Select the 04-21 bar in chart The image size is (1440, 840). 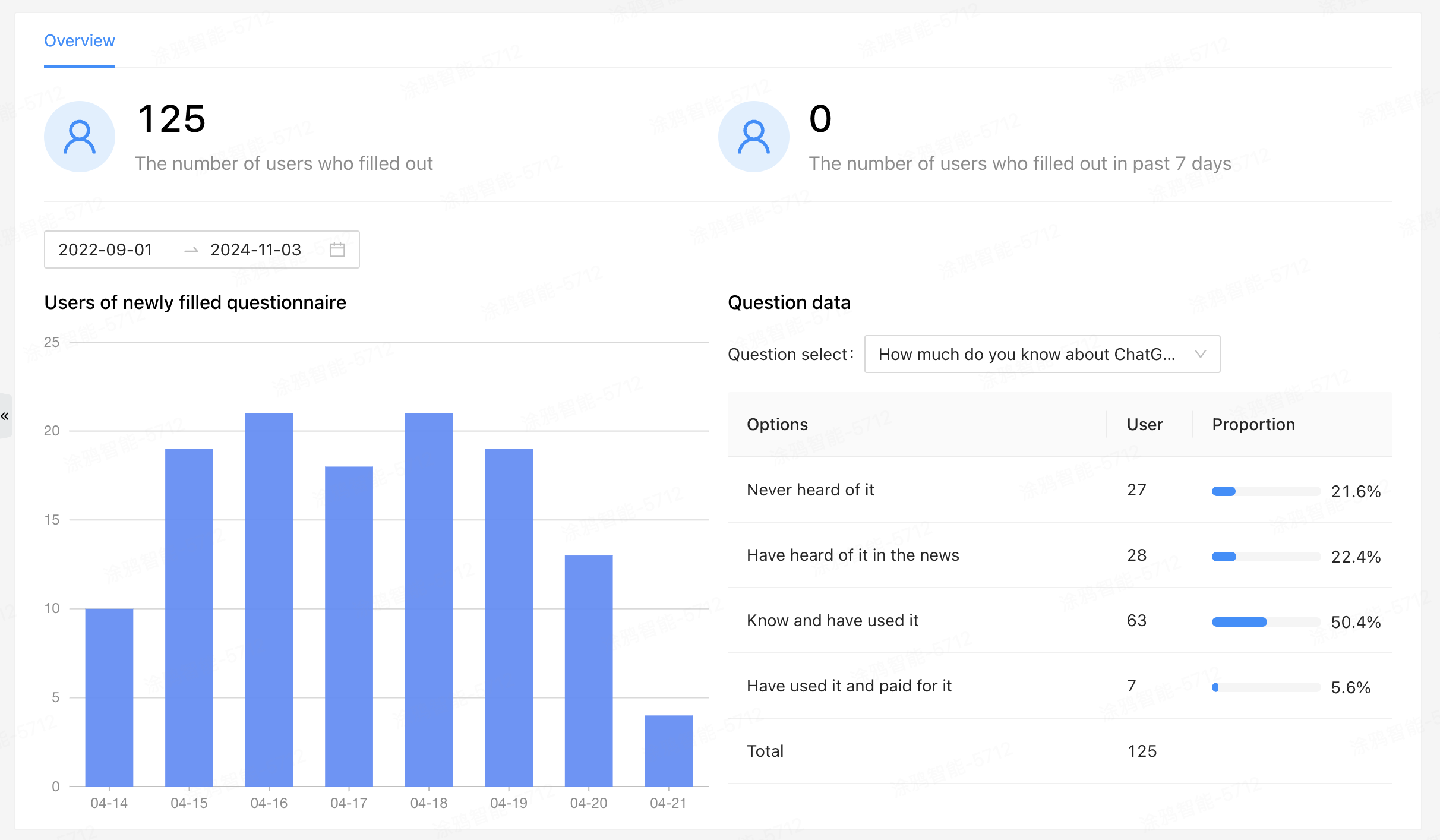pos(668,751)
